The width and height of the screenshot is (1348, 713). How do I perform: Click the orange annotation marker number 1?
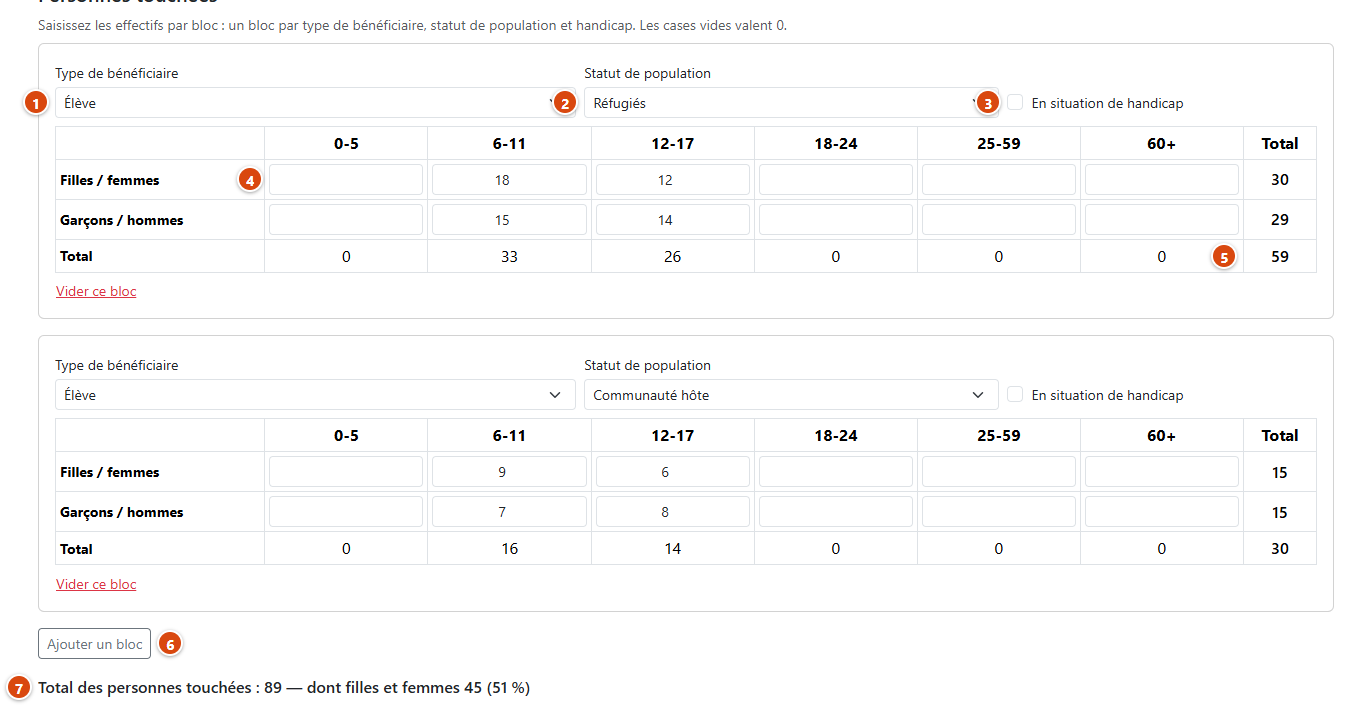coord(37,102)
